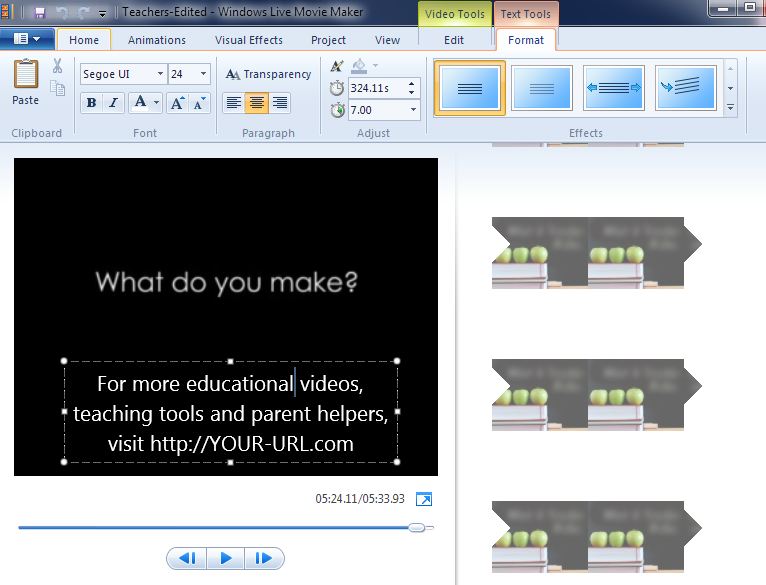Click the preview seek slider handle
This screenshot has width=766, height=585.
point(417,527)
